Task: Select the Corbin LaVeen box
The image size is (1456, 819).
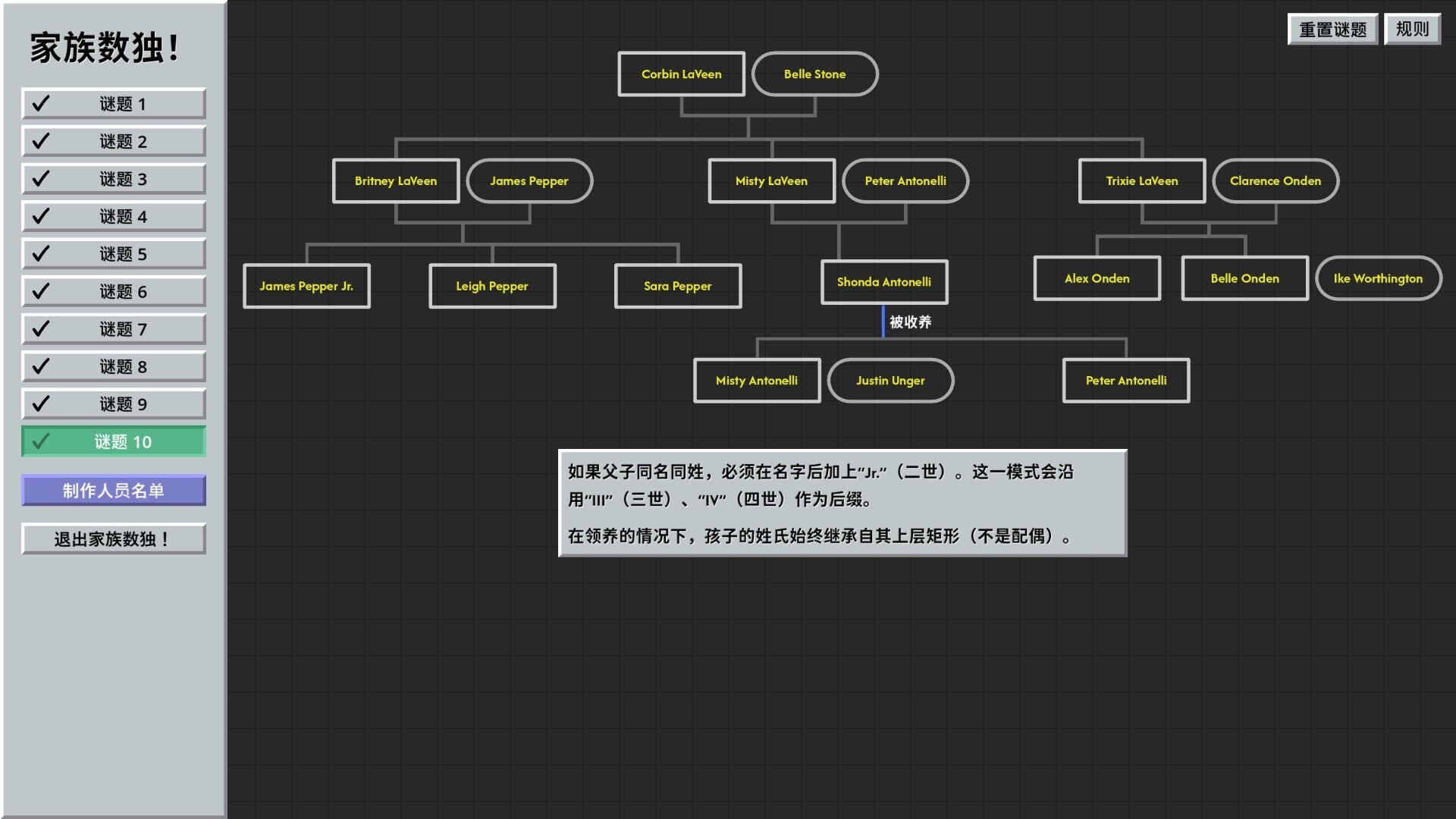Action: pyautogui.click(x=681, y=74)
